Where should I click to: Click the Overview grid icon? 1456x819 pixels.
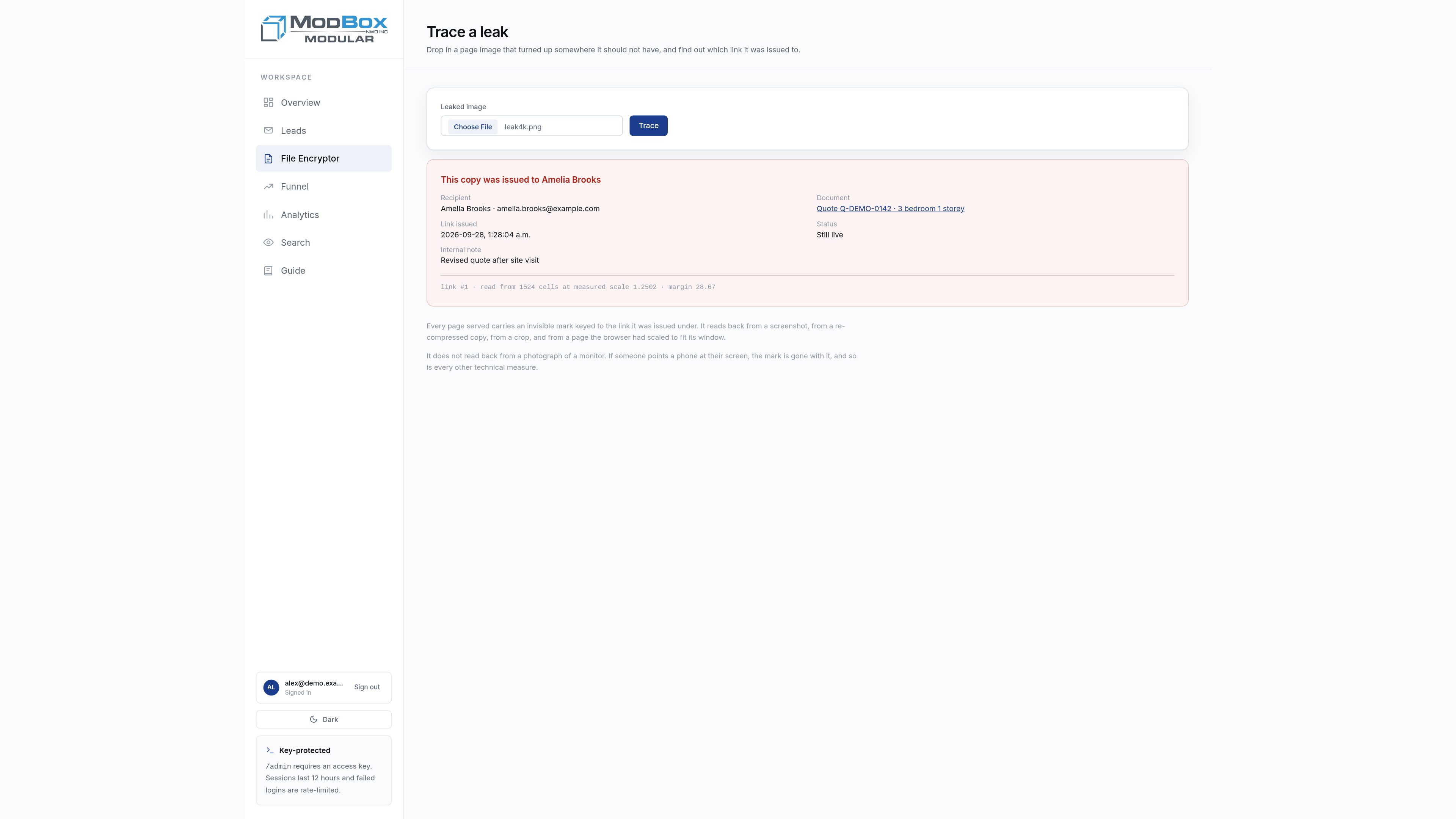point(268,102)
